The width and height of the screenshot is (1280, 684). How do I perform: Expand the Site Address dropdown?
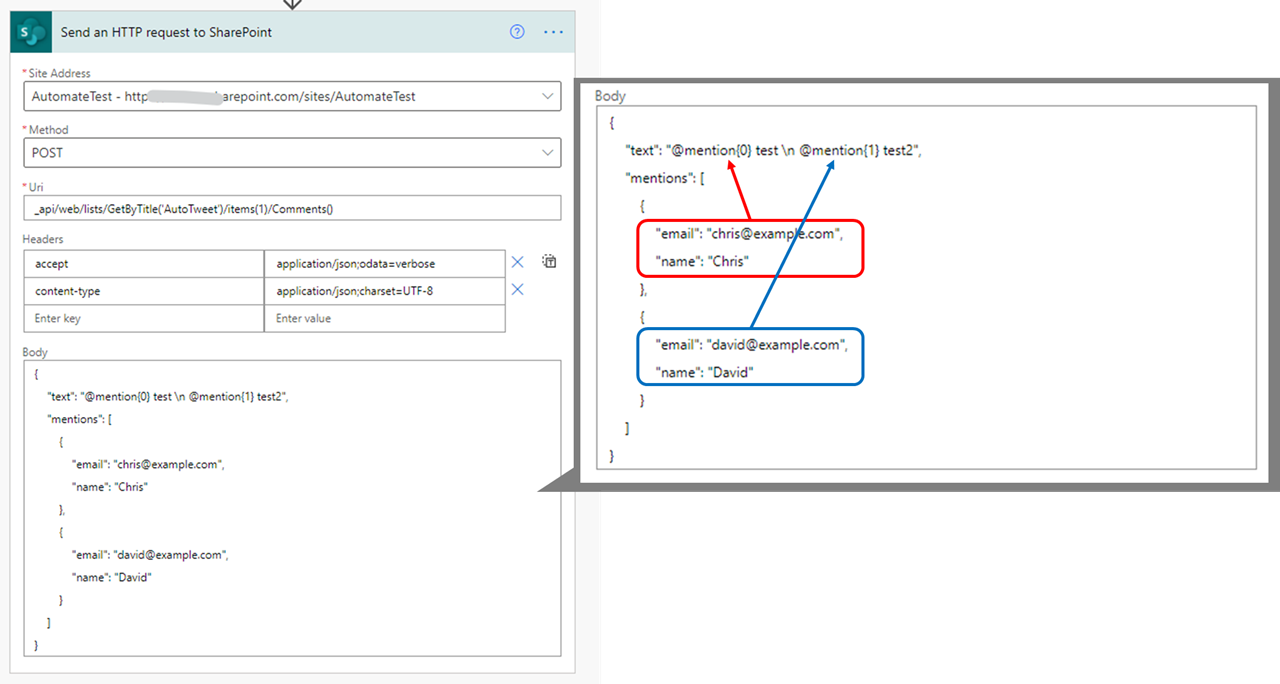(547, 96)
